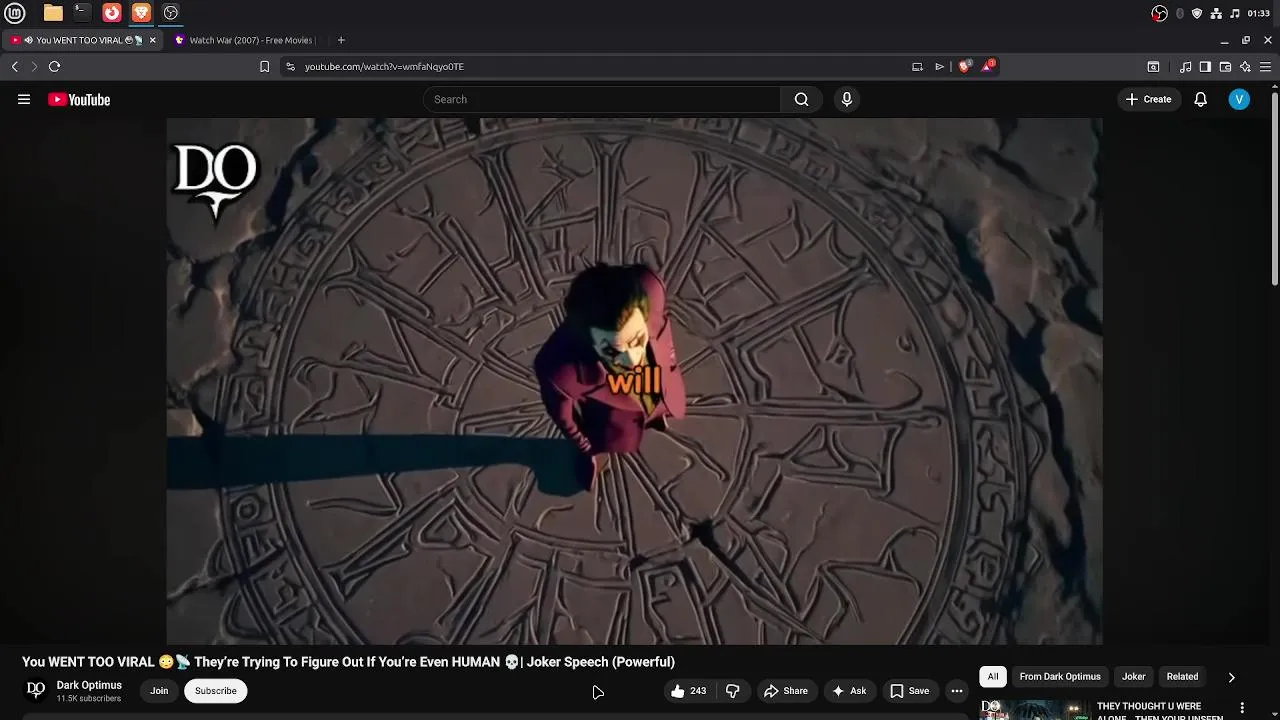Click the Join membership button
1280x720 pixels.
159,691
